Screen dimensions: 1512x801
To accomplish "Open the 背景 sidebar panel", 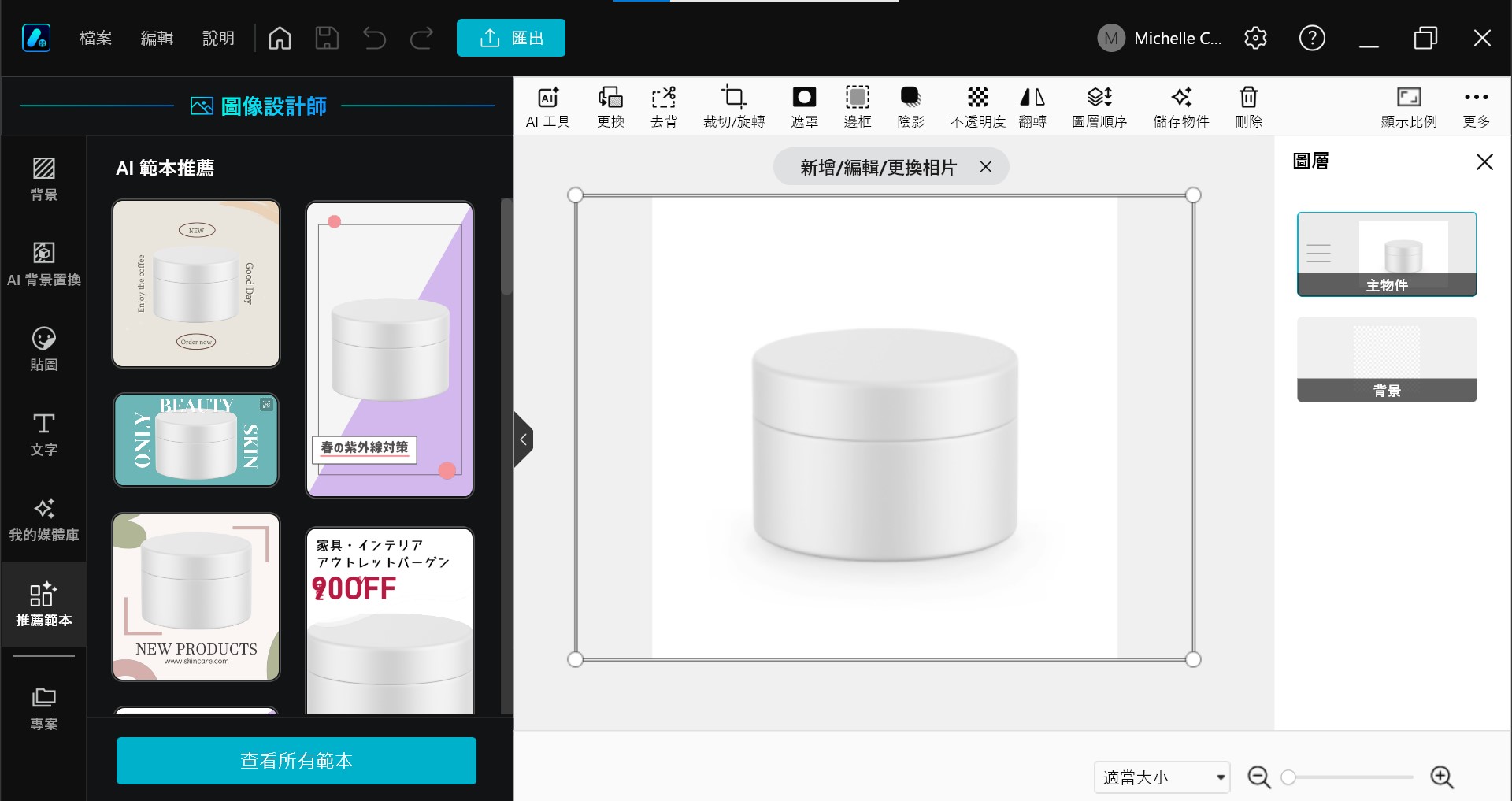I will pyautogui.click(x=44, y=179).
